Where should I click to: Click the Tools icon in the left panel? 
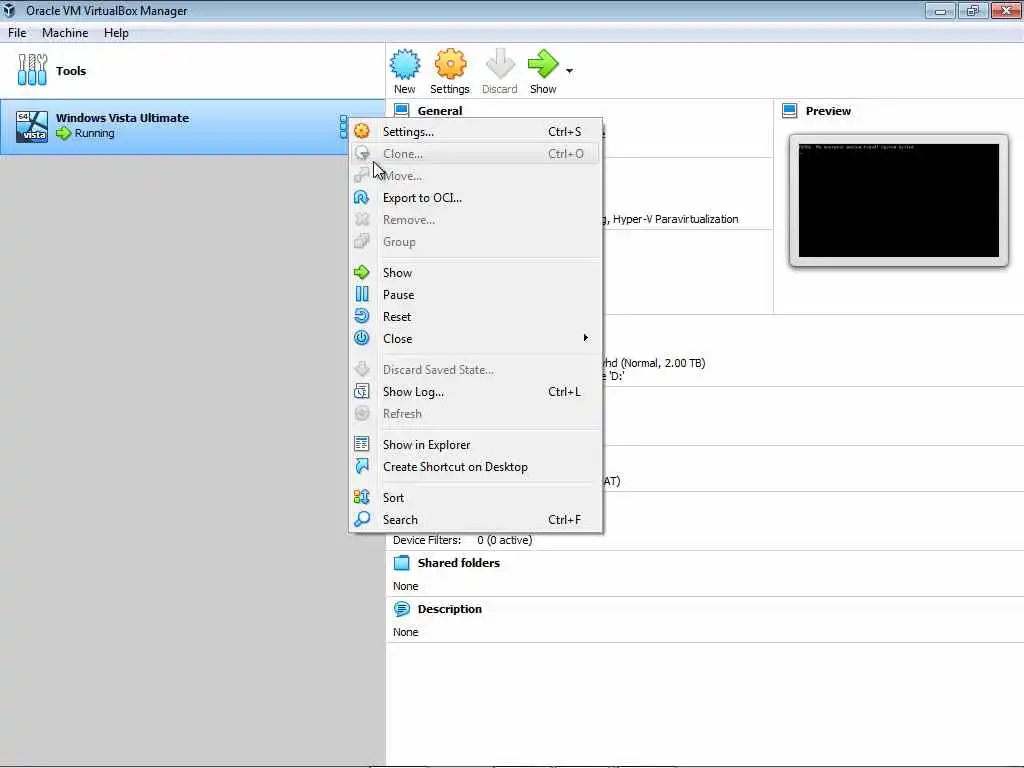tap(32, 70)
